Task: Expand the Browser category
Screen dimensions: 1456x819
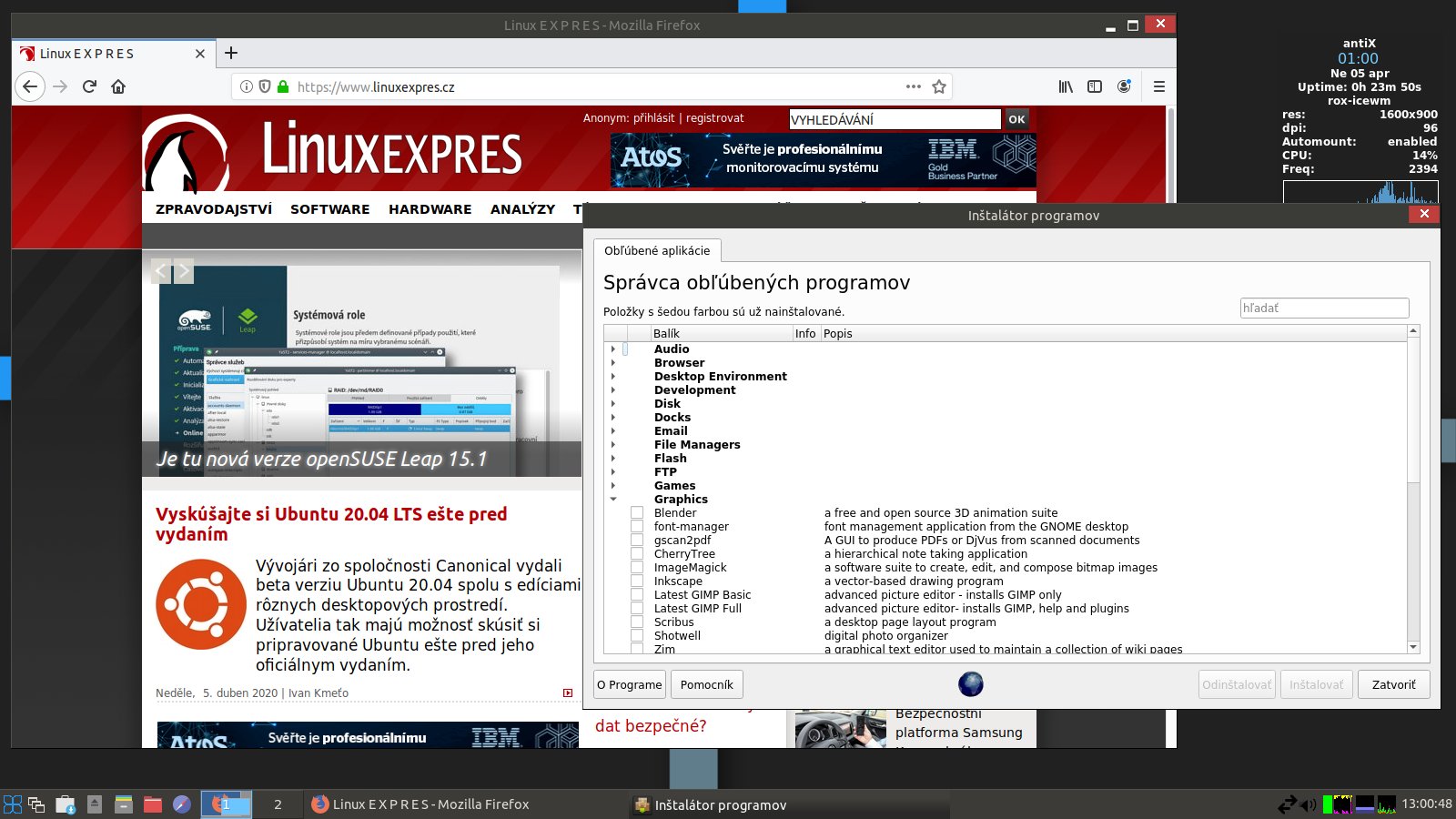Action: point(612,363)
